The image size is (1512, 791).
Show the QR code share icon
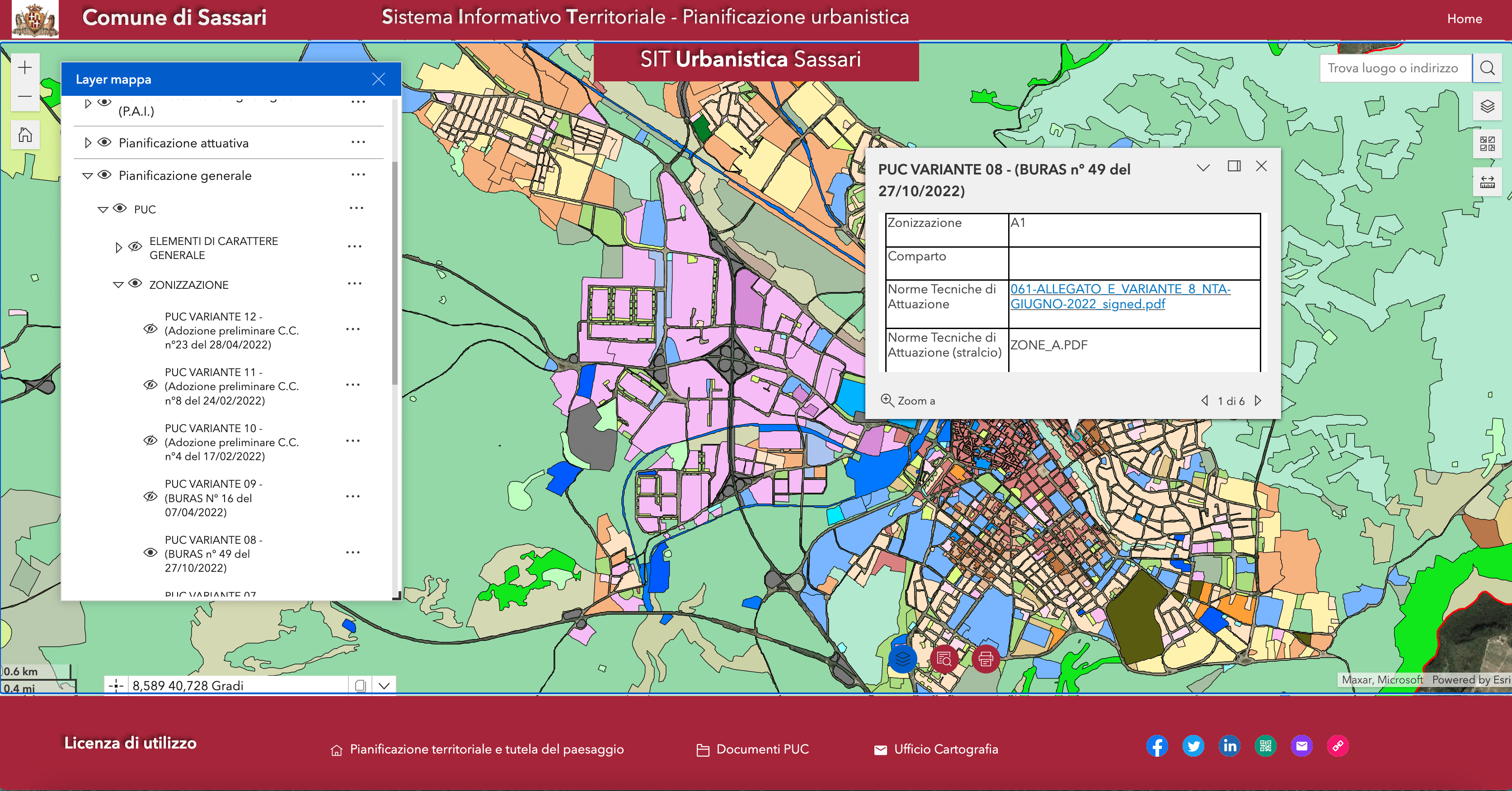click(x=1265, y=746)
